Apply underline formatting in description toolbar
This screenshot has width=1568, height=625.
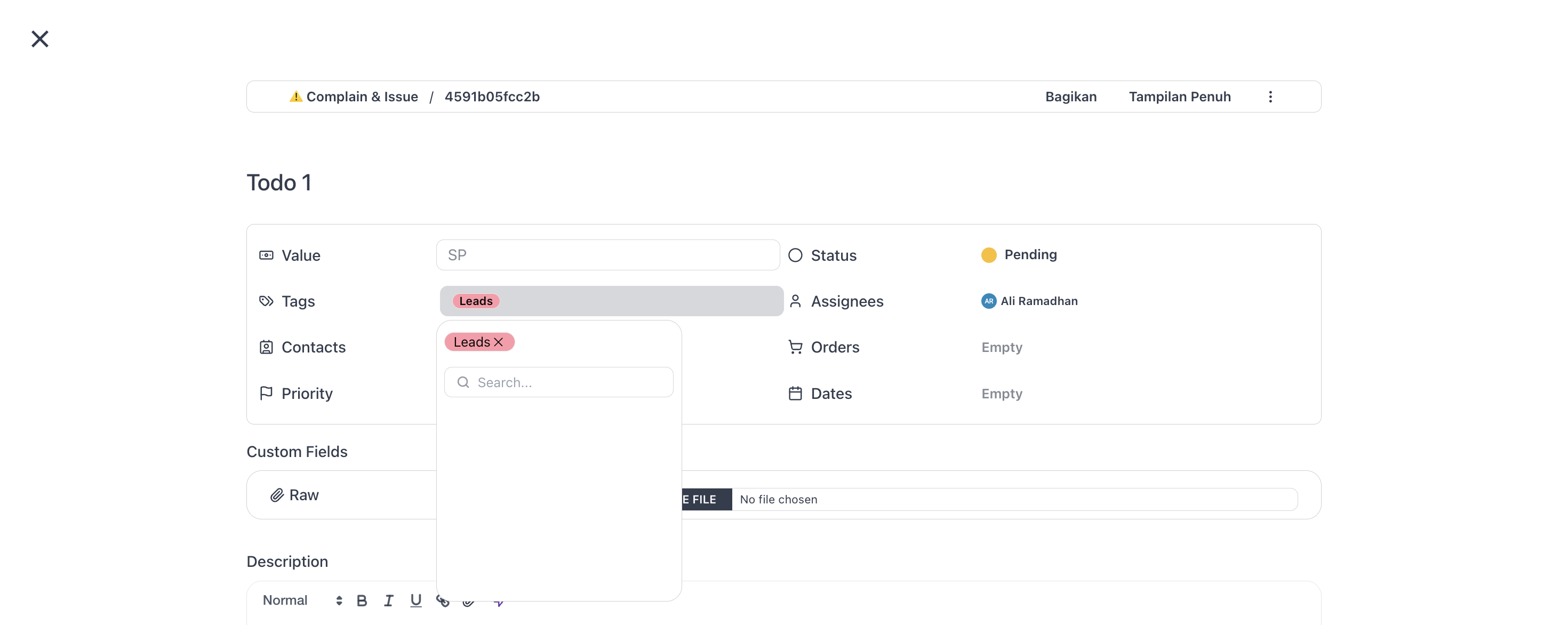click(416, 600)
